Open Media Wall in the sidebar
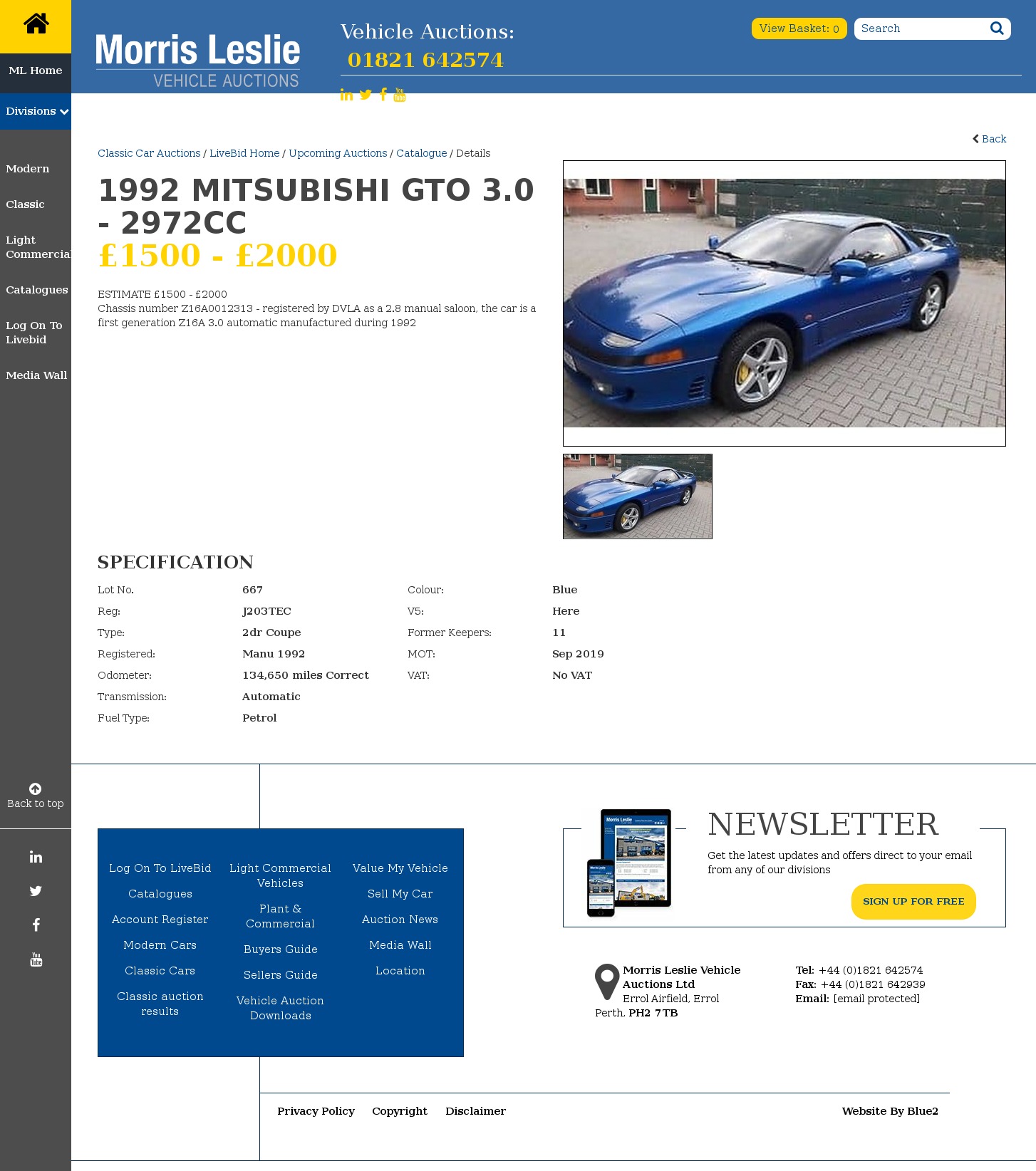Screen dimensions: 1036x1171 [36, 375]
